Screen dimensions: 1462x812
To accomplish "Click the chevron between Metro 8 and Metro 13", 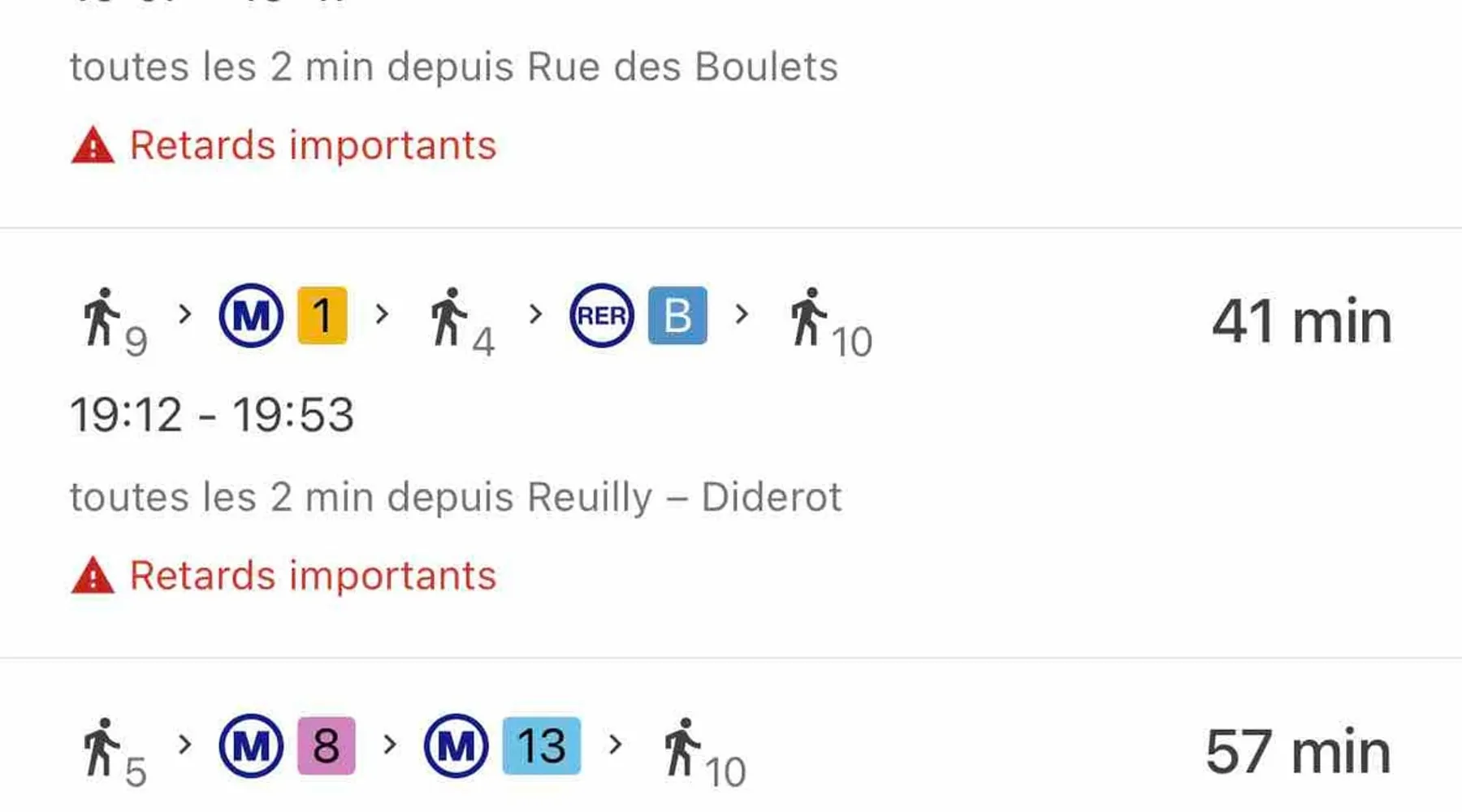I will pos(390,744).
